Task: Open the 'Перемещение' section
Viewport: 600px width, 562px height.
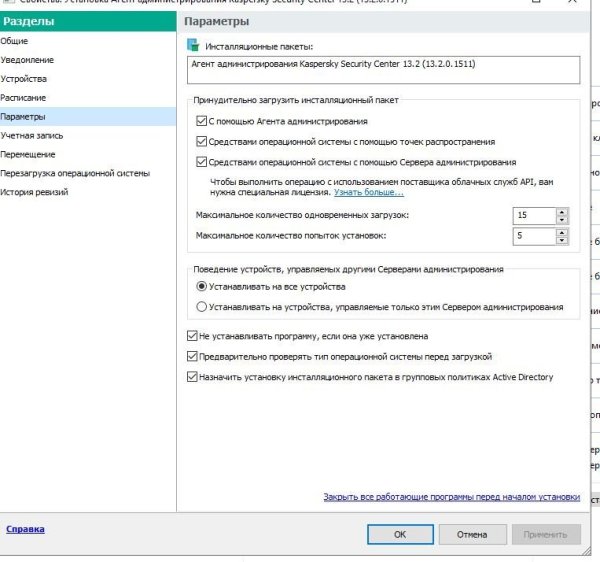Action: 88,154
